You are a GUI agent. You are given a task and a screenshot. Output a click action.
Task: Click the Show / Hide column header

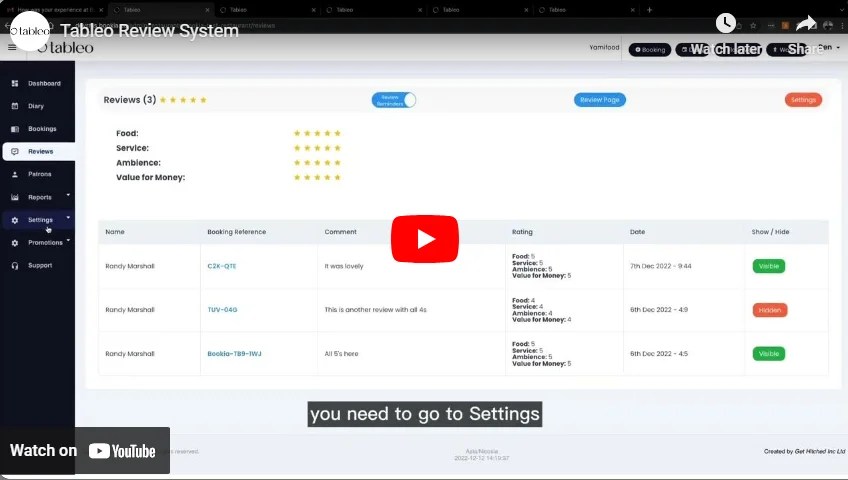pos(770,232)
